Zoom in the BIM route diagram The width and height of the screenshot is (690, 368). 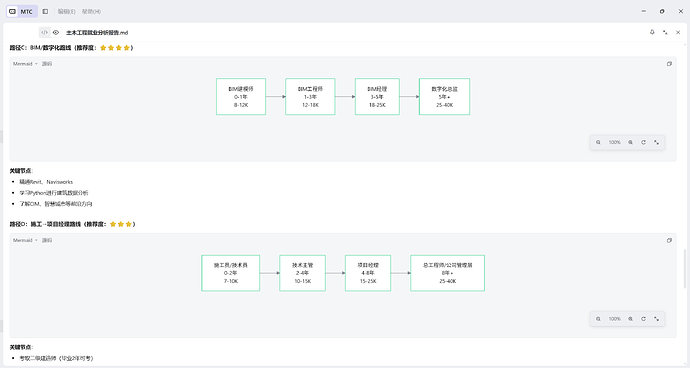pos(630,142)
